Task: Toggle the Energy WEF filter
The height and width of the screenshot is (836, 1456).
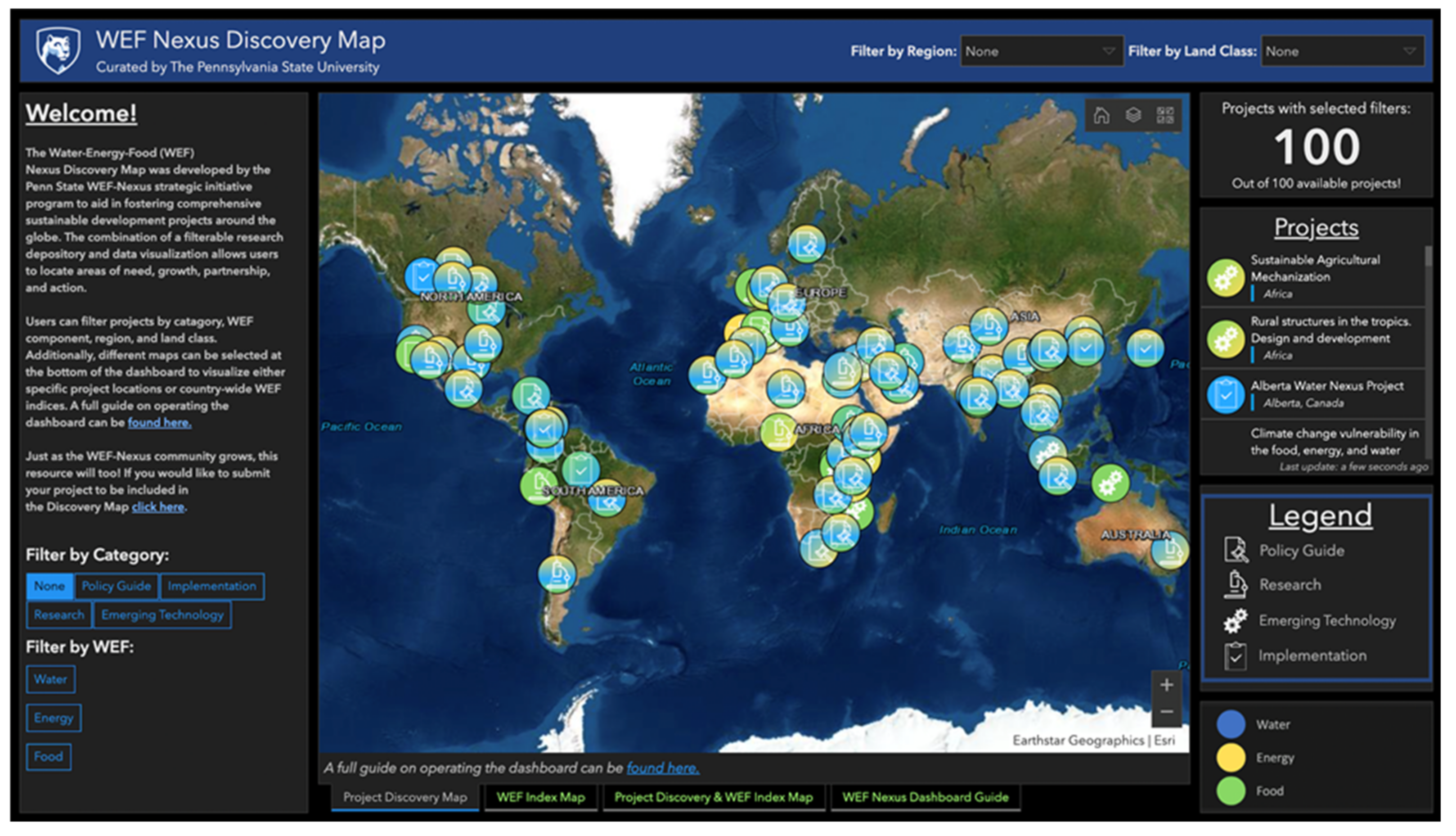Action: (x=54, y=718)
